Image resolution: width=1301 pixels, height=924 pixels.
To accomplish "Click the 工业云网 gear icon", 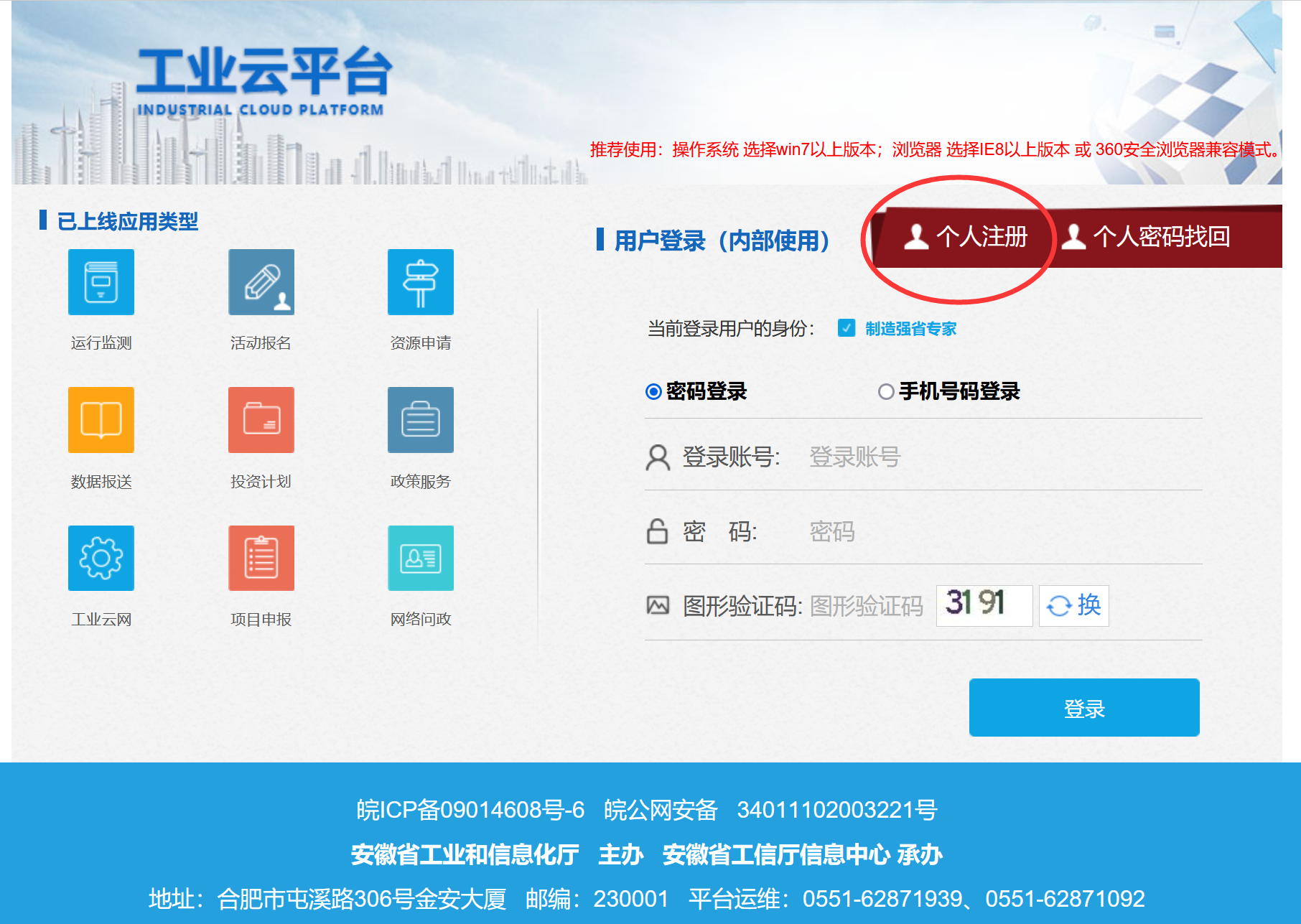I will pos(101,559).
